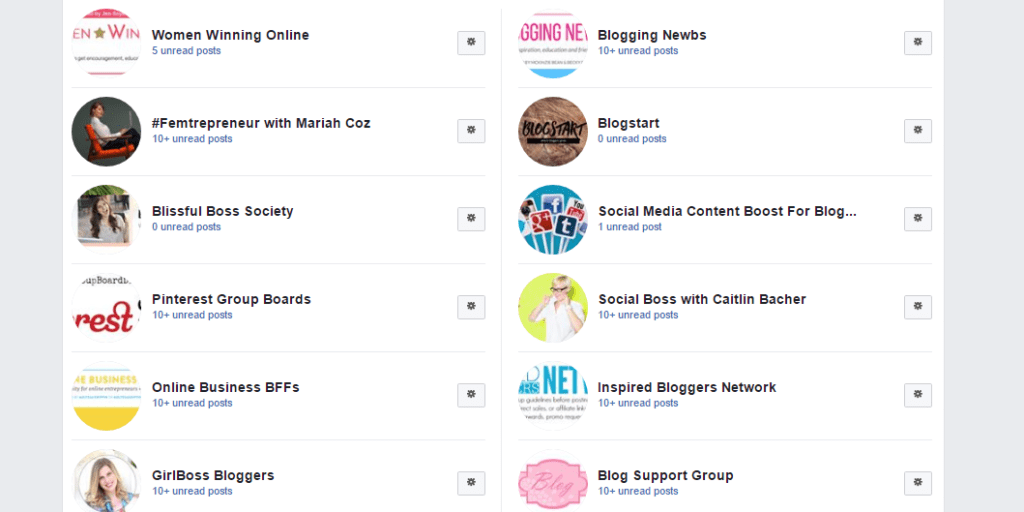Open gear menu for #Femtrepreneur with Mariah Coz
Viewport: 1024px width, 512px height.
[x=471, y=131]
